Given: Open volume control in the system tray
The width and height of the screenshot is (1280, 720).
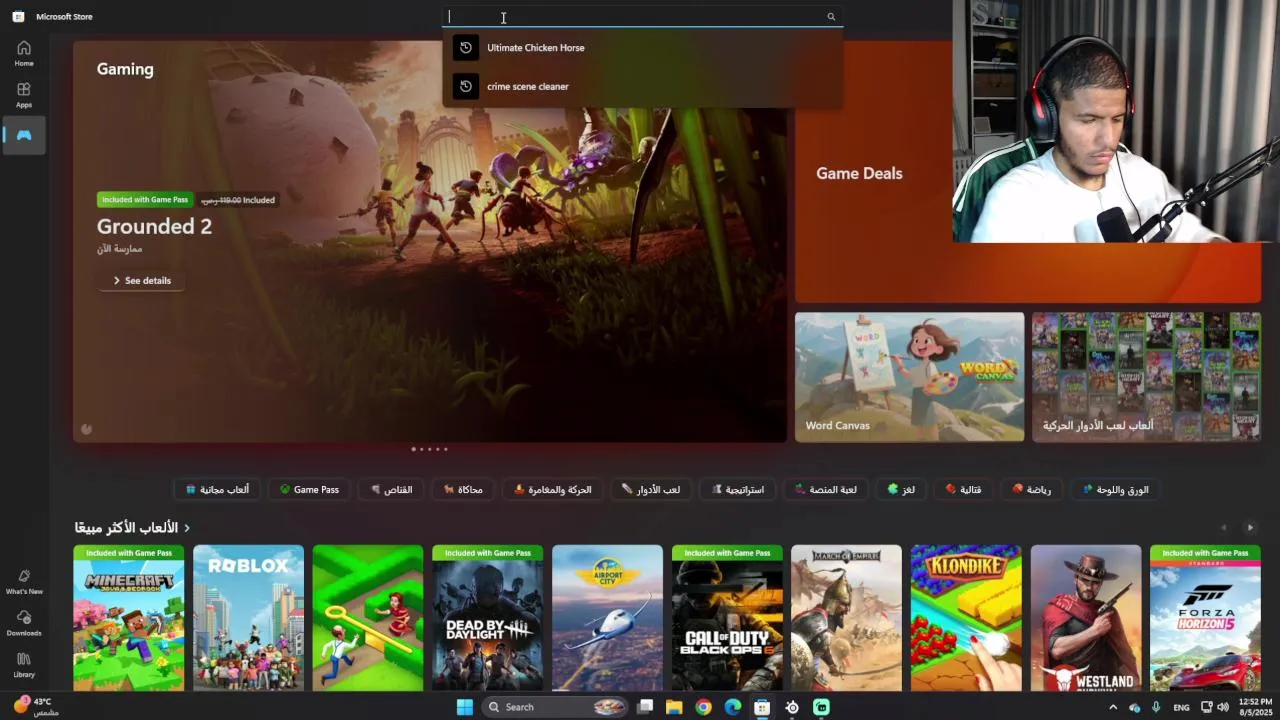Looking at the screenshot, I should coord(1223,707).
